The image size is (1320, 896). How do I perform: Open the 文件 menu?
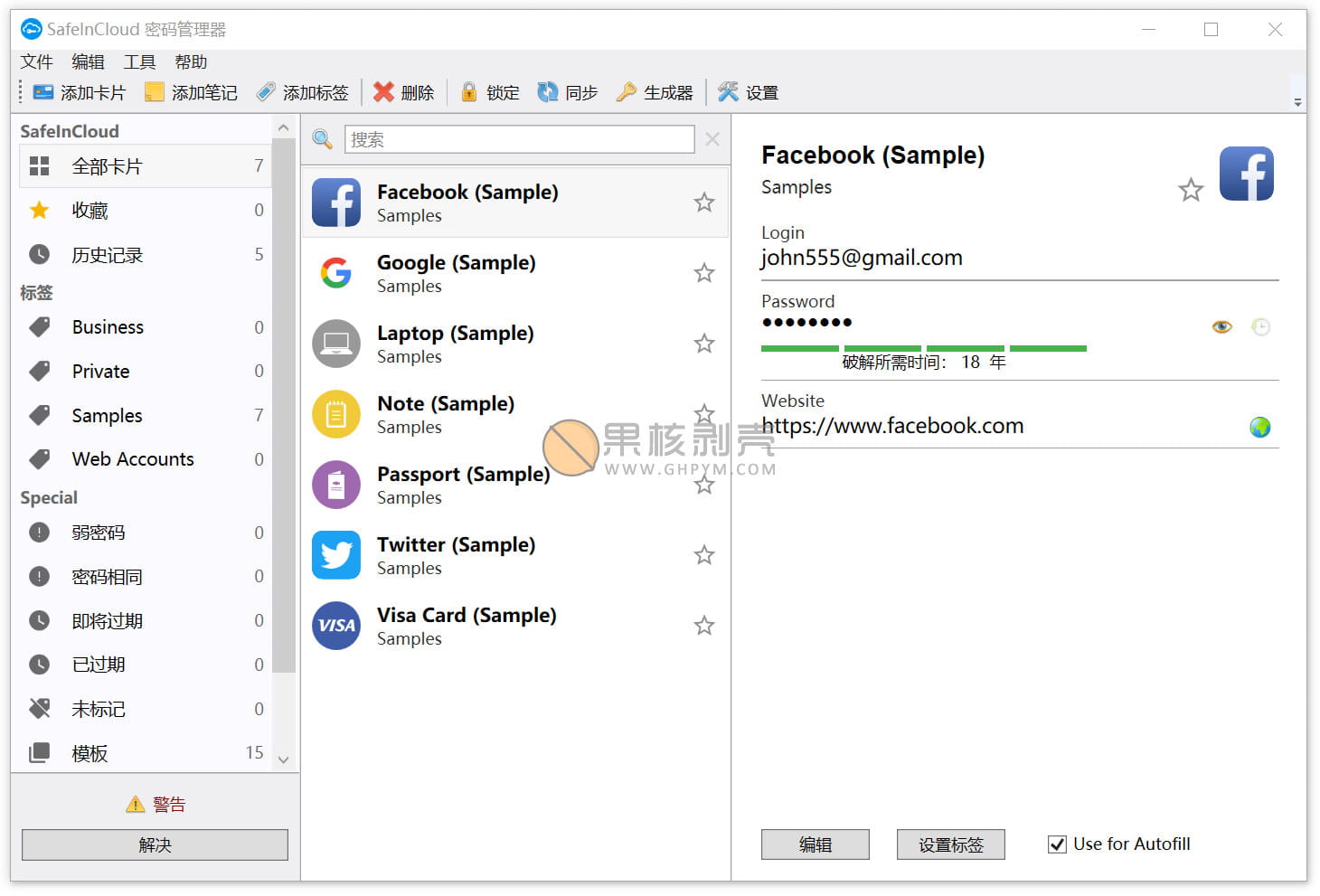tap(37, 61)
